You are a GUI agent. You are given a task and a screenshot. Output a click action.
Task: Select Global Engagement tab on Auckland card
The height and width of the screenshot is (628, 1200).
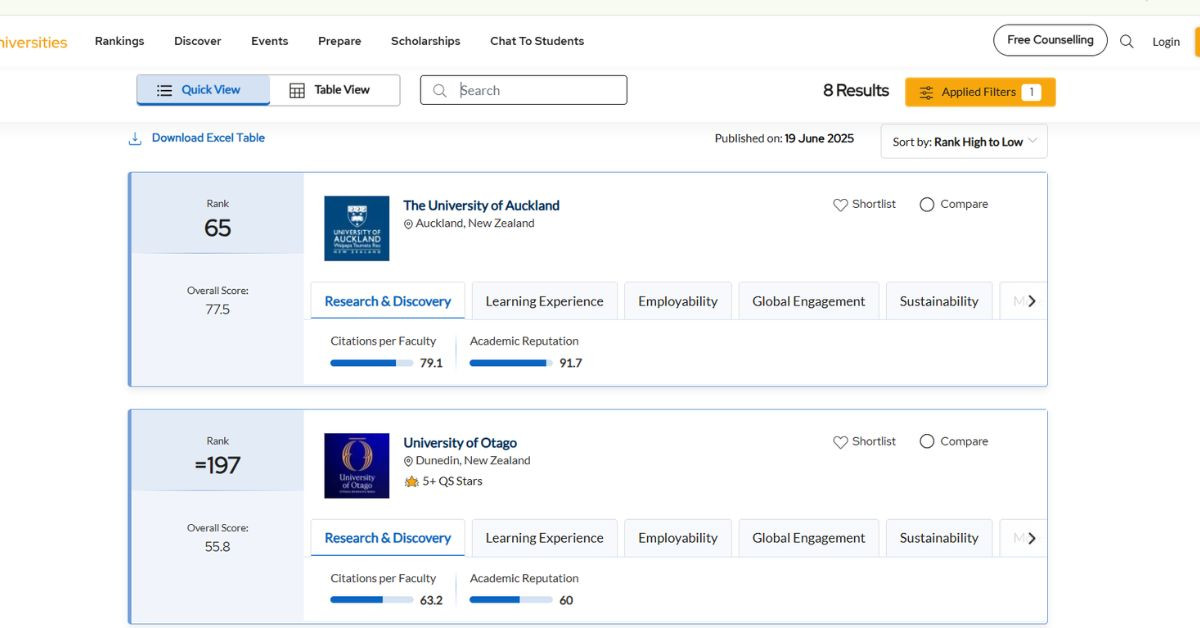pos(809,301)
